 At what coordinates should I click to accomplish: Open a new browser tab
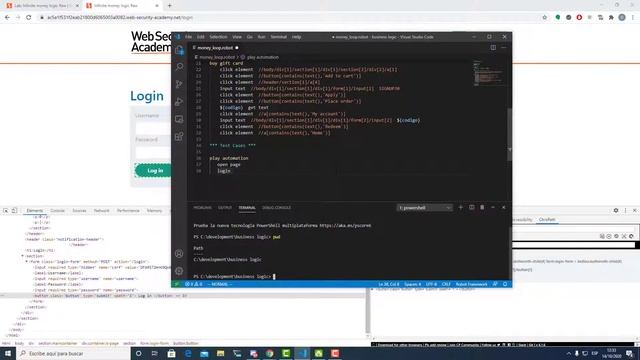(x=169, y=6)
